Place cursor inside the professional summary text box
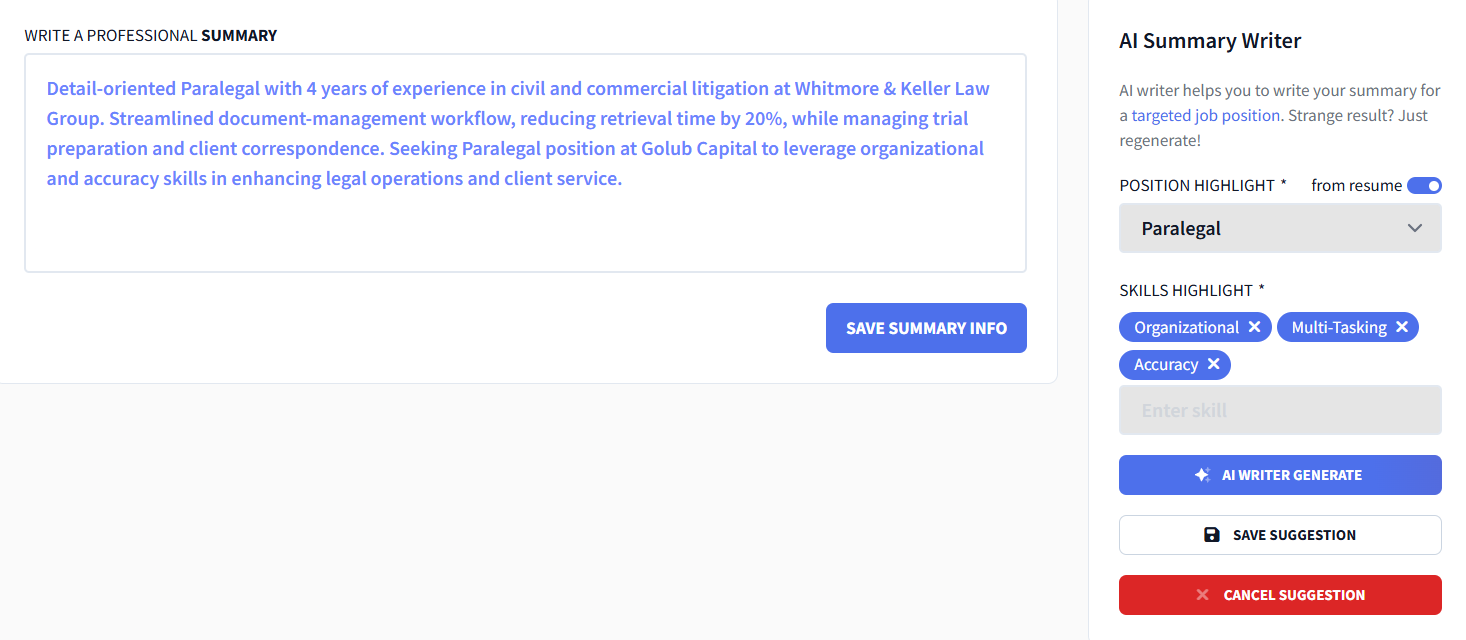Image resolution: width=1466 pixels, height=640 pixels. (x=525, y=163)
